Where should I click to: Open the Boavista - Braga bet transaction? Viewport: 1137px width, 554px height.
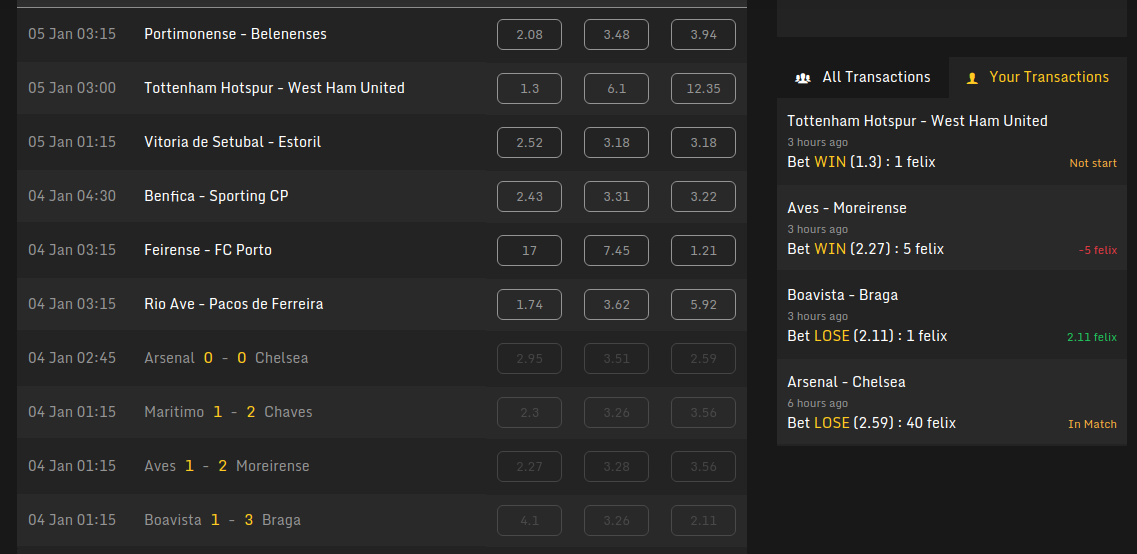(952, 315)
